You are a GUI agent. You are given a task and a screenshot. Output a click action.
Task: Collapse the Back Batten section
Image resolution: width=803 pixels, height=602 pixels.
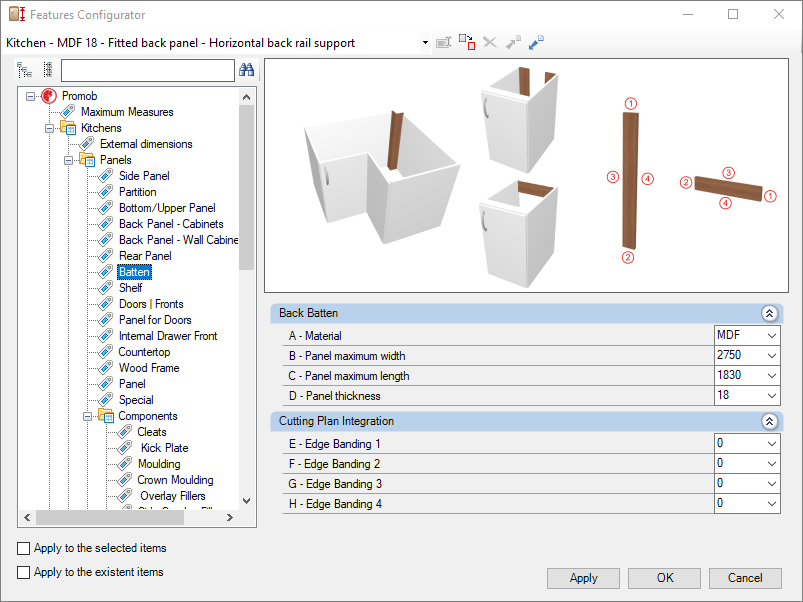pos(769,313)
